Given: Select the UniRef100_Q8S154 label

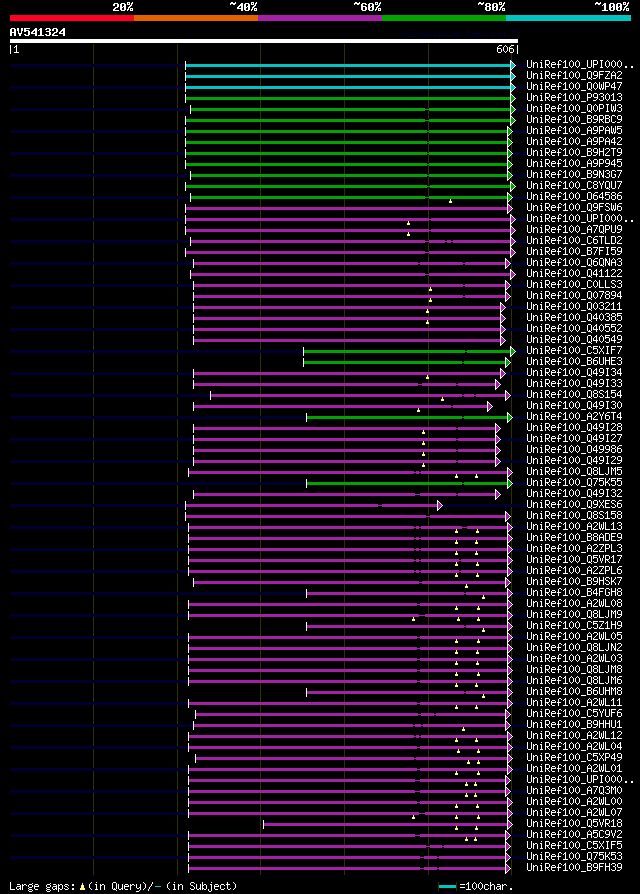Looking at the screenshot, I should click(574, 394).
